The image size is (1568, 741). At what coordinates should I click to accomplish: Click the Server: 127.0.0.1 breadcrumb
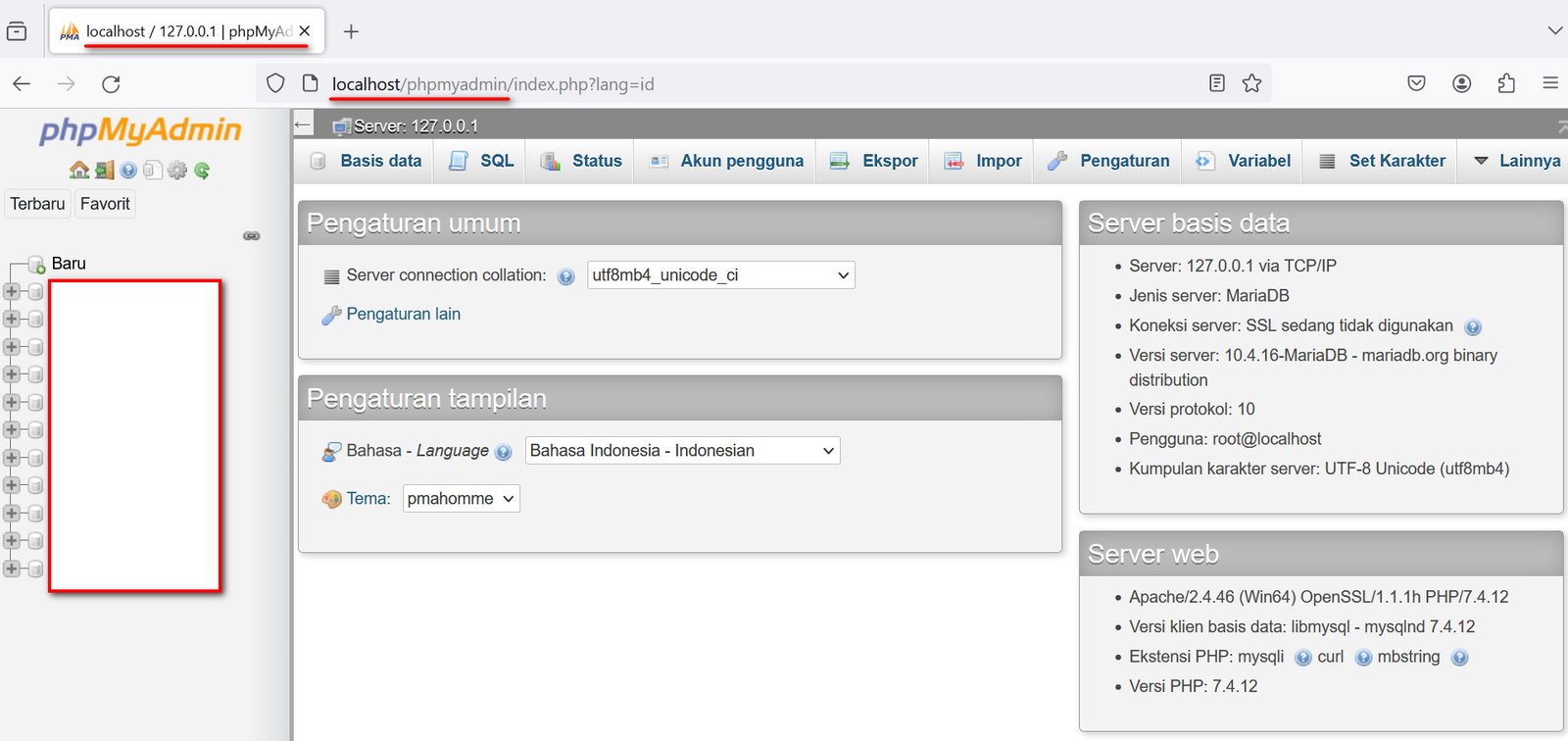pos(416,125)
